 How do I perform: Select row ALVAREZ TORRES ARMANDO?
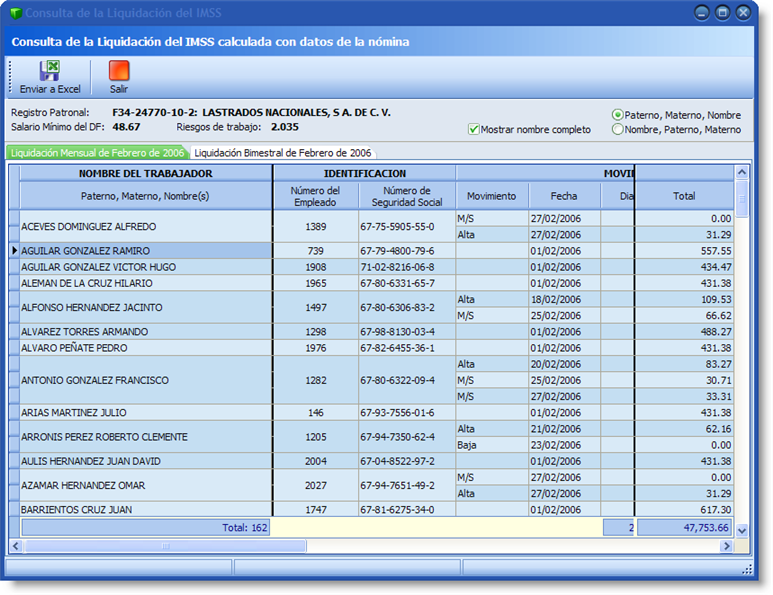pyautogui.click(x=145, y=332)
